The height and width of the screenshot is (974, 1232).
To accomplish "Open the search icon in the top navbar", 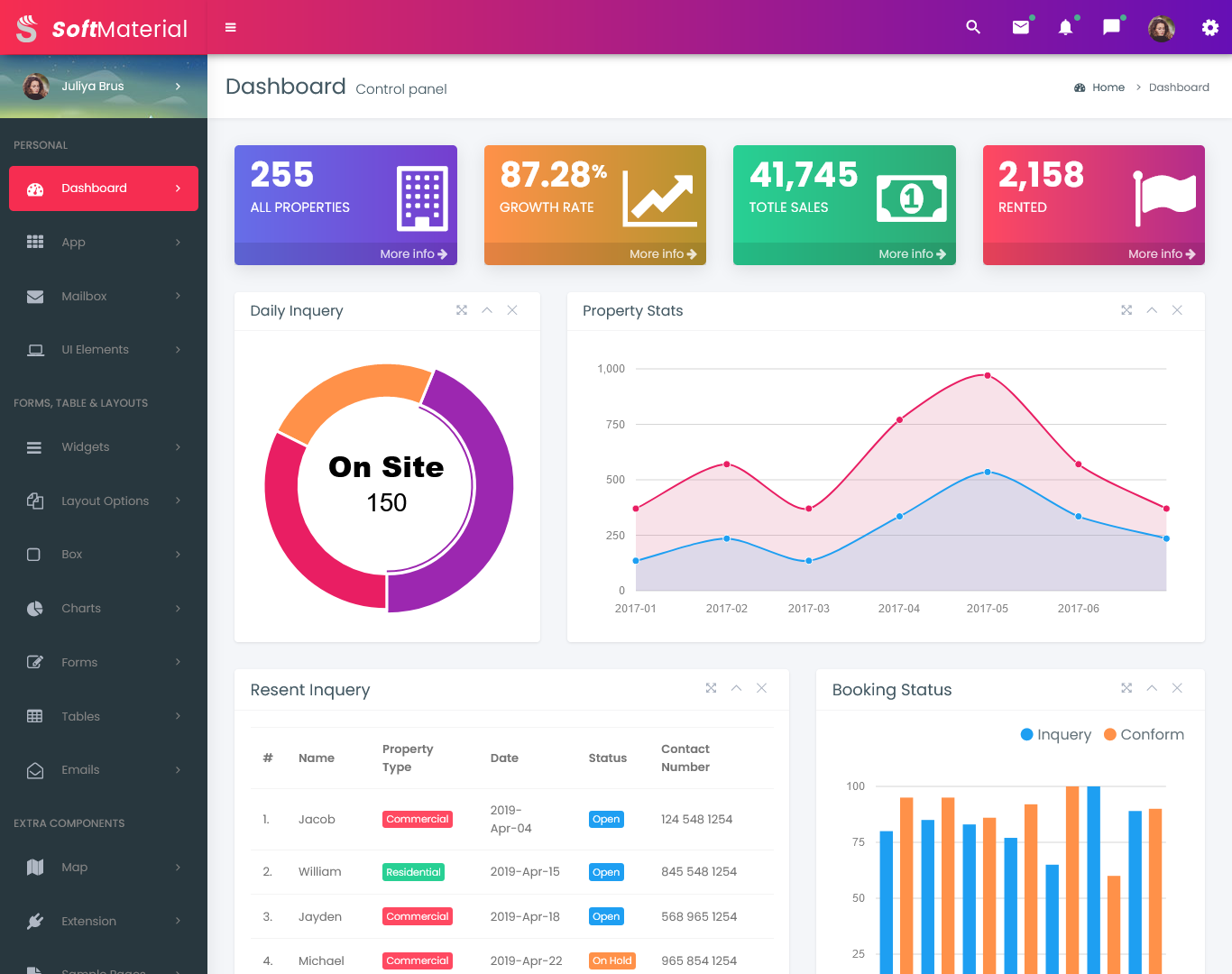I will click(x=973, y=27).
